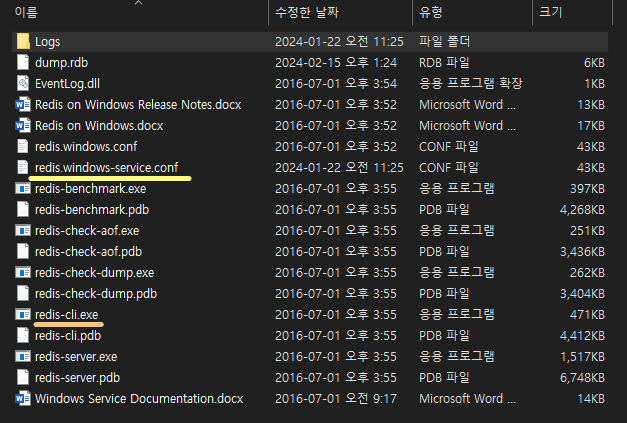Click the sort arrow above 이름 column
The image size is (627, 423).
pyautogui.click(x=138, y=3)
